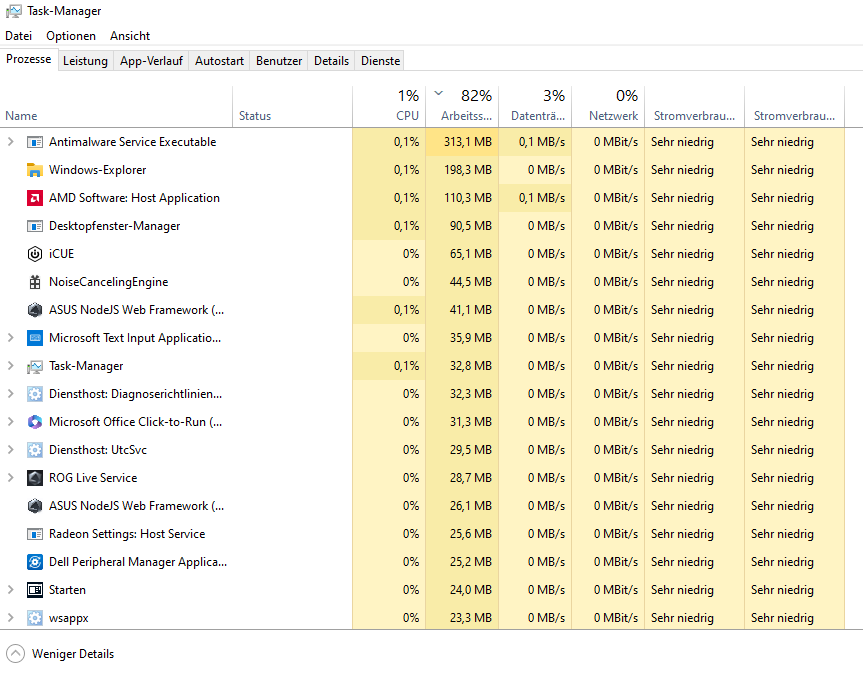Select the Dell Peripheral Manager process name
Viewport: 863px width, 678px height.
[x=138, y=562]
